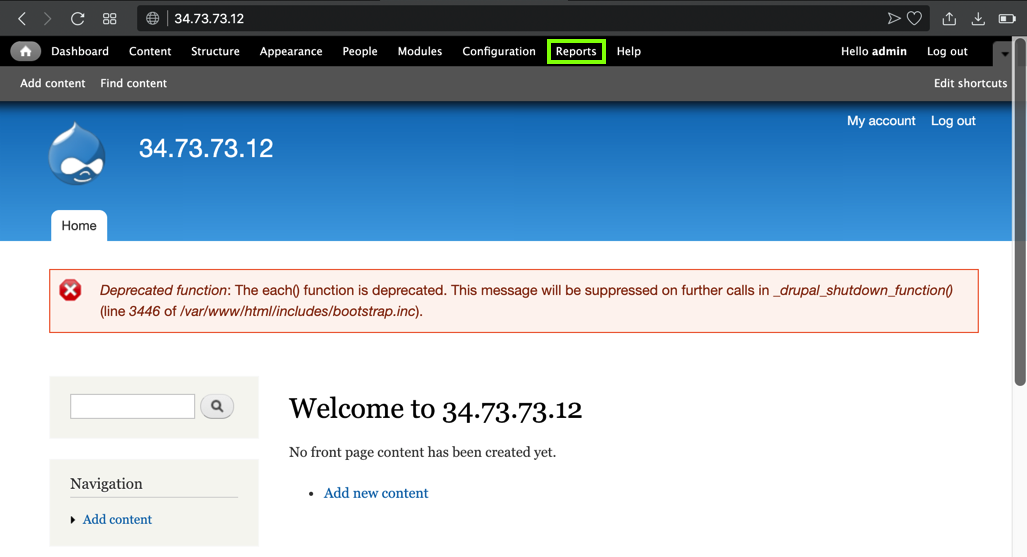Click the send arrow icon in address bar
This screenshot has height=557, width=1027.
tap(893, 18)
